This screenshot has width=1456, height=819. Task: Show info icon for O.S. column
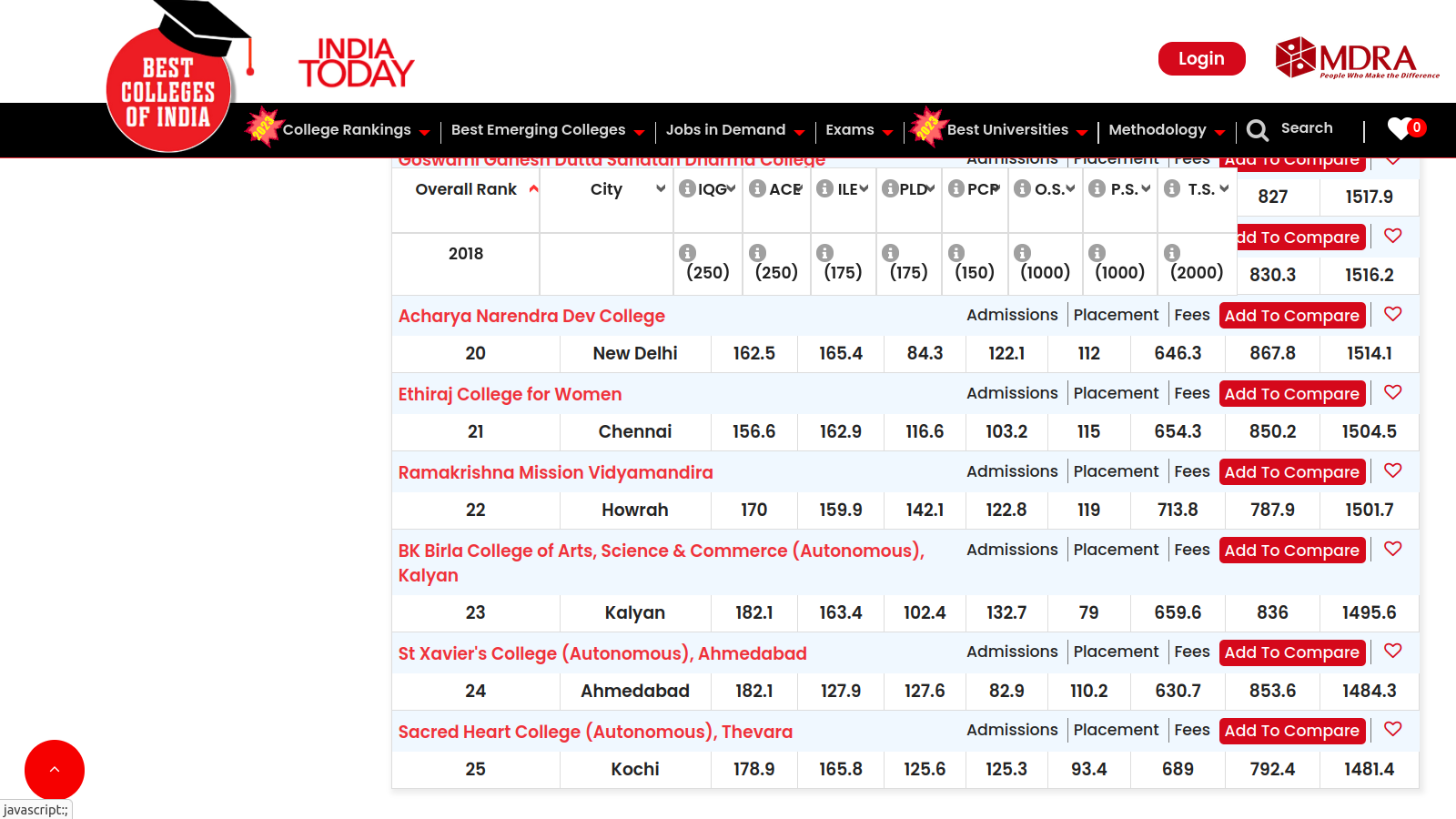(1023, 188)
